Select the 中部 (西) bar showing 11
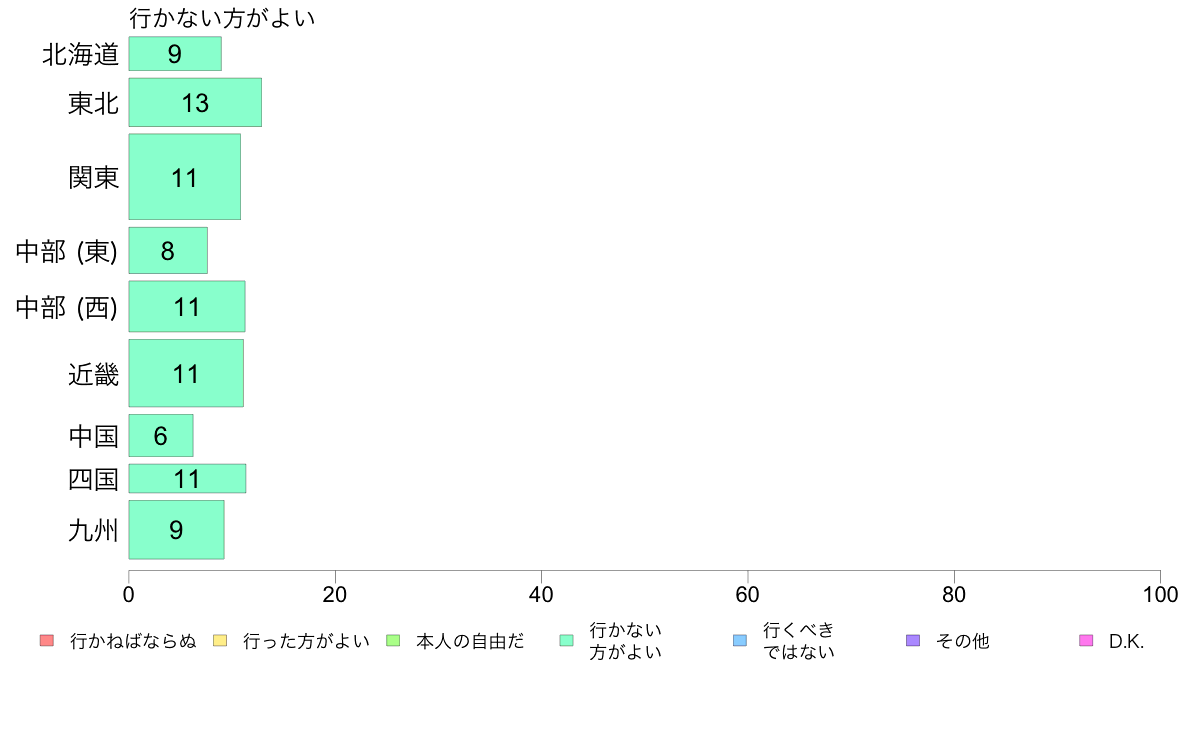 [187, 306]
